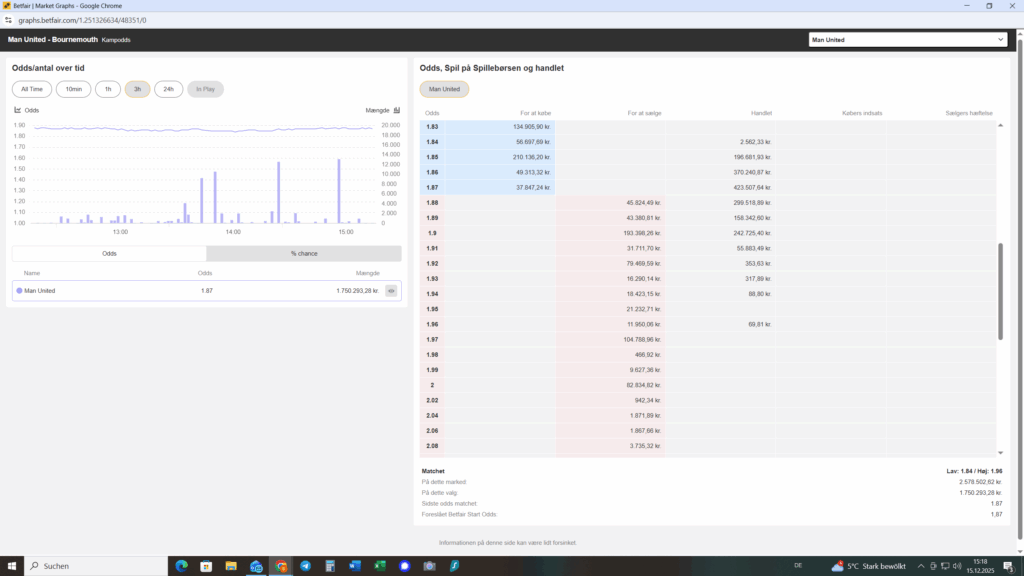Screen dimensions: 1024x576
Task: Open the Man United selection dropdown
Action: (908, 40)
